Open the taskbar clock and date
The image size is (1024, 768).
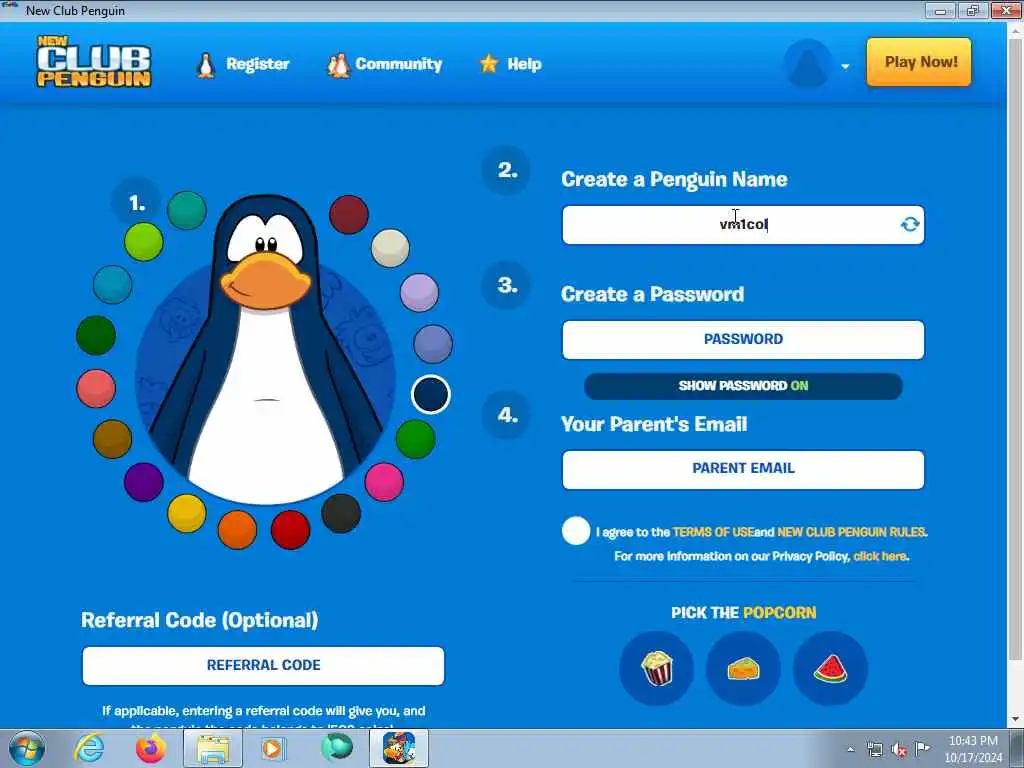(x=973, y=749)
